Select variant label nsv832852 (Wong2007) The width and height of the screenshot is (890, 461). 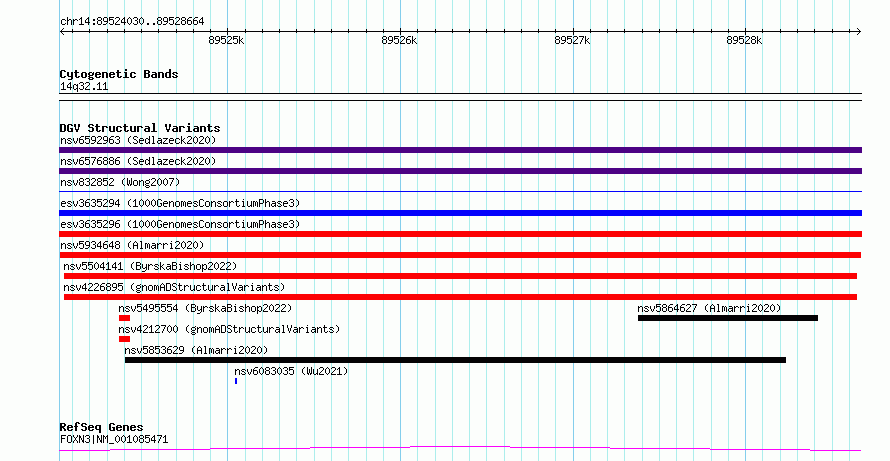point(120,182)
